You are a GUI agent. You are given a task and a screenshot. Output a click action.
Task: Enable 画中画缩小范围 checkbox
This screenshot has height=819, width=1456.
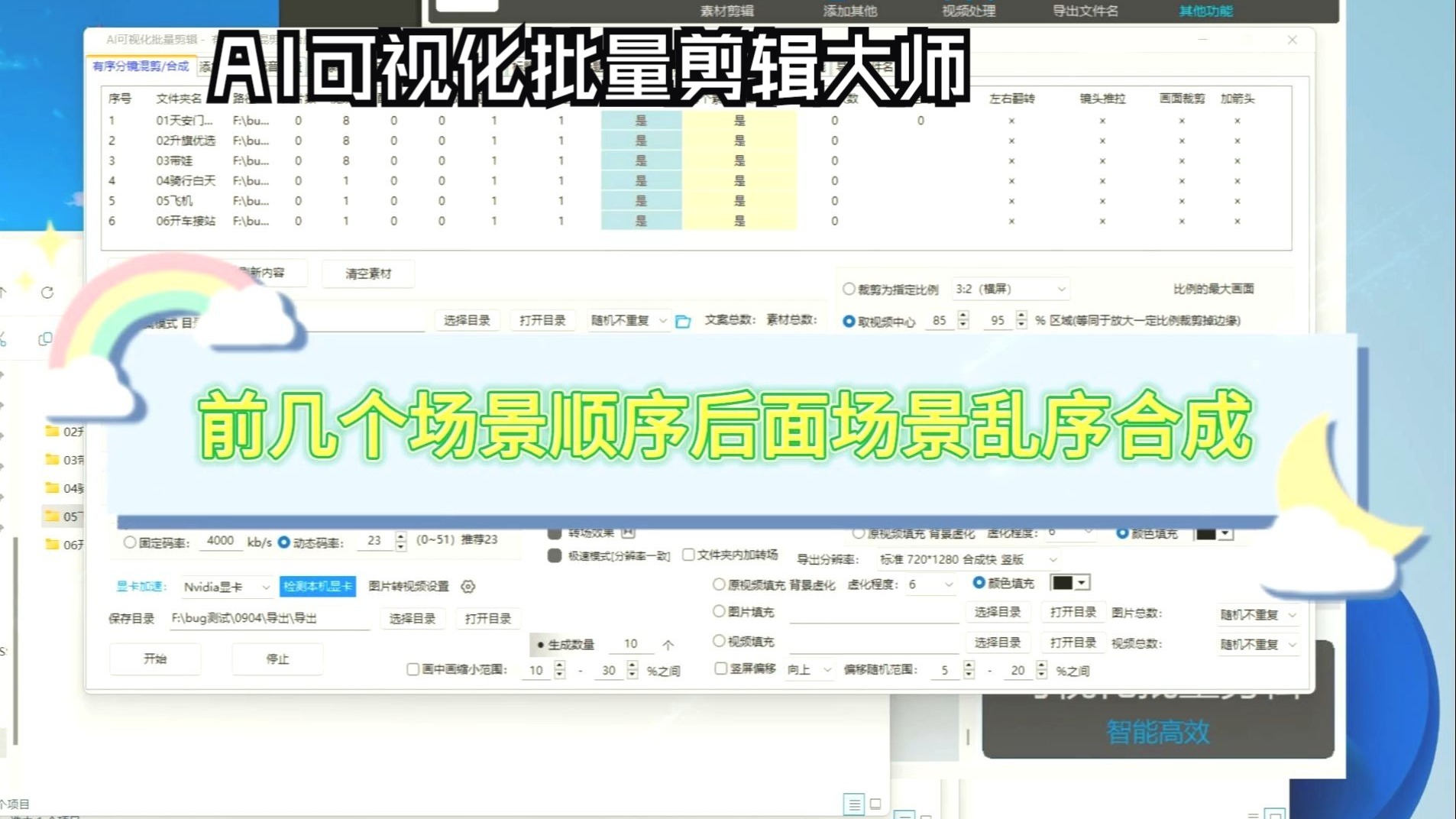(413, 669)
